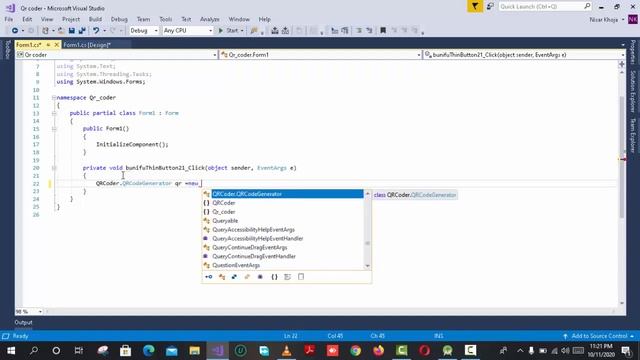Open the File menu
Image resolution: width=640 pixels, height=360 pixels.
9,19
